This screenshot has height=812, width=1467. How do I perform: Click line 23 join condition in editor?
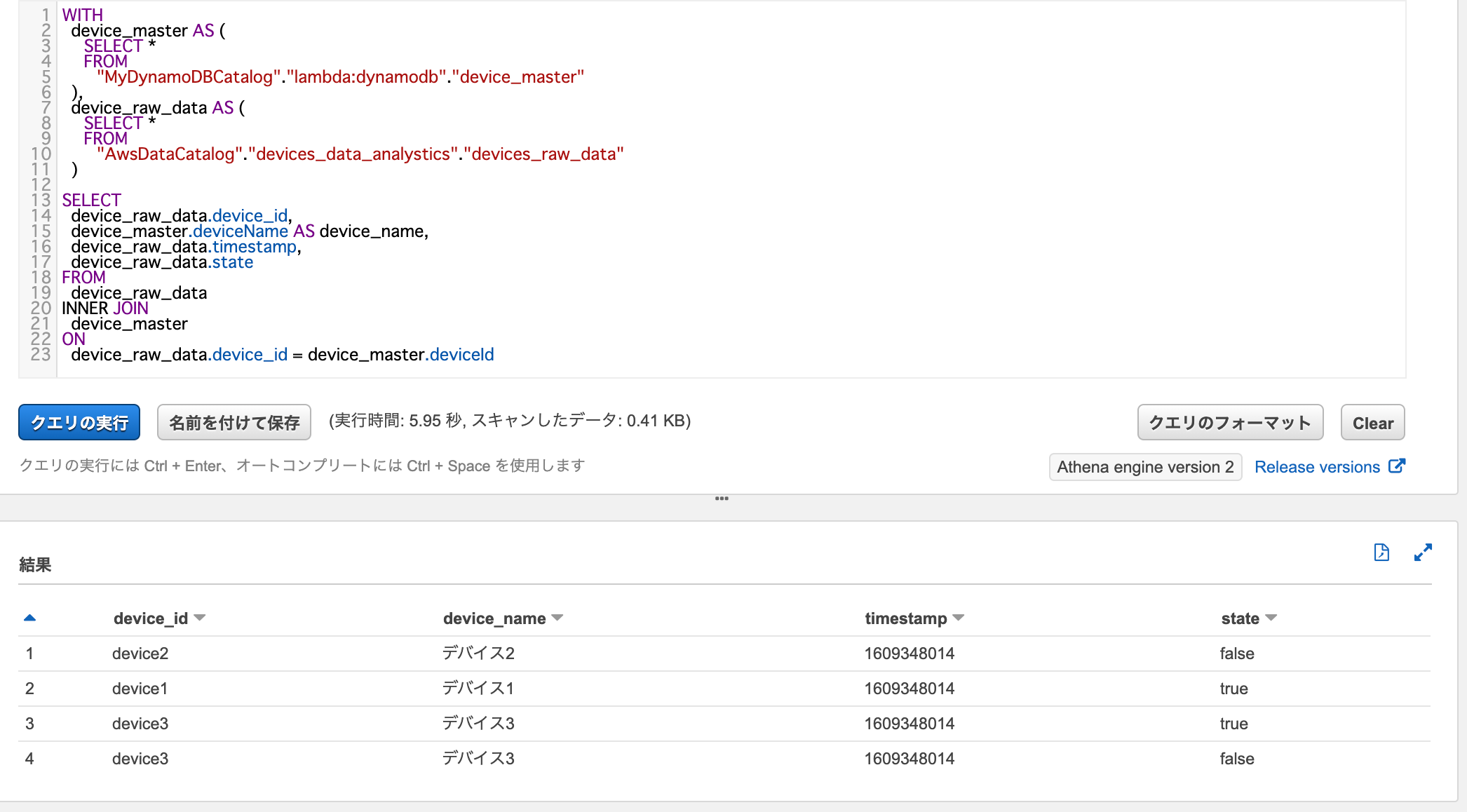(x=282, y=355)
